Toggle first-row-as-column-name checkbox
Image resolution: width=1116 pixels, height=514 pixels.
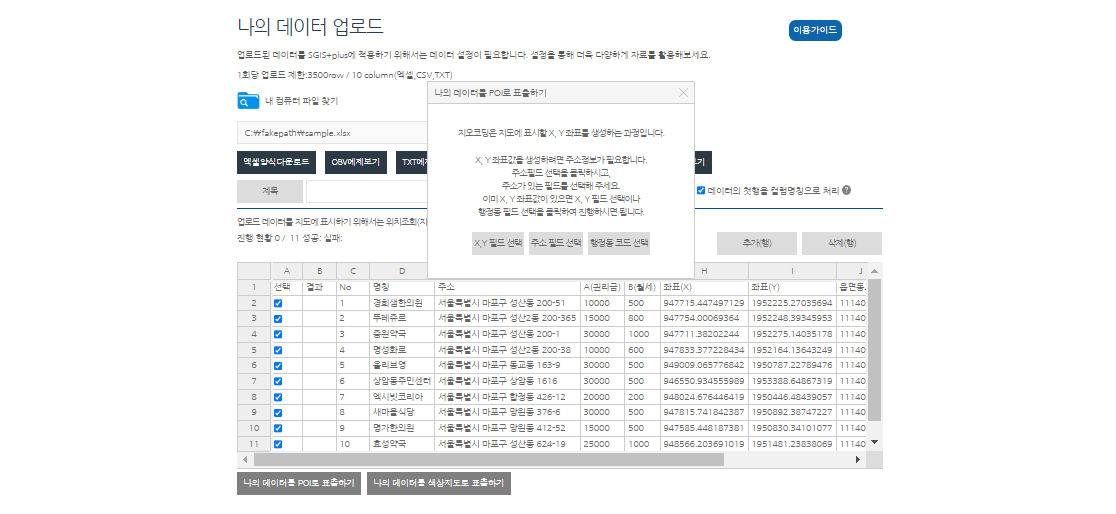(701, 190)
